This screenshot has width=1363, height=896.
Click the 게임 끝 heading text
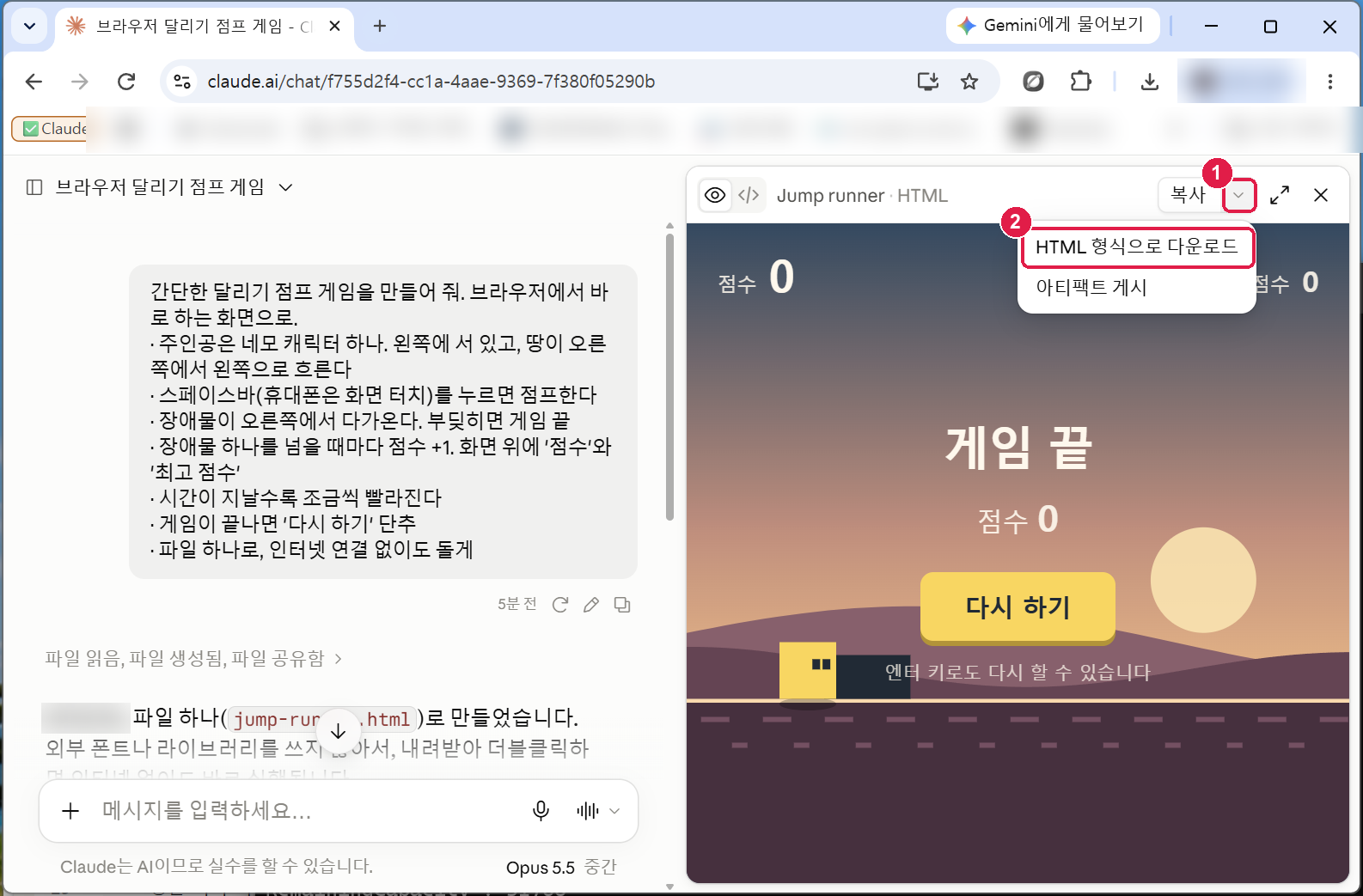1018,448
